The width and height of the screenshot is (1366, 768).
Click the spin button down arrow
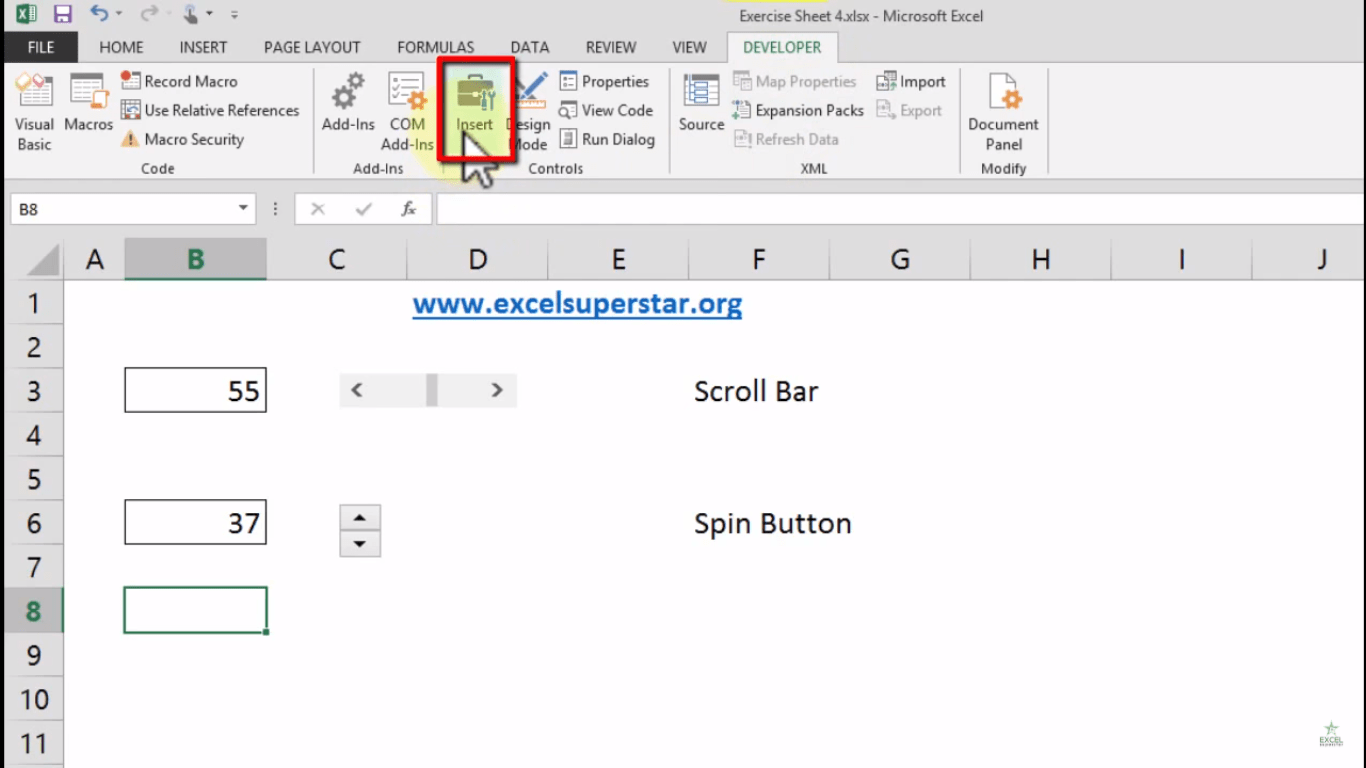(x=360, y=544)
